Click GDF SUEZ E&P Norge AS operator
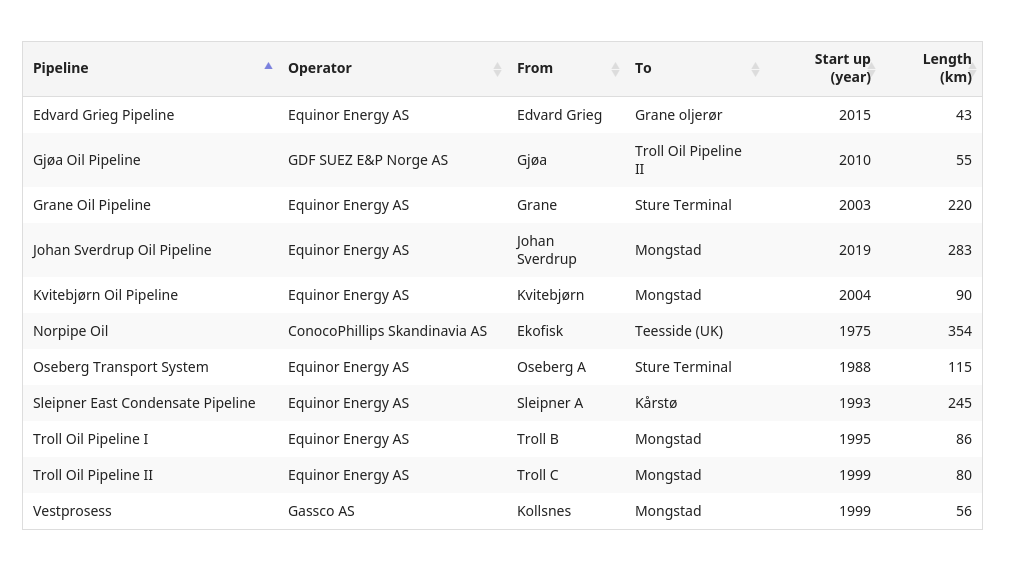The image size is (1024, 570). 368,160
